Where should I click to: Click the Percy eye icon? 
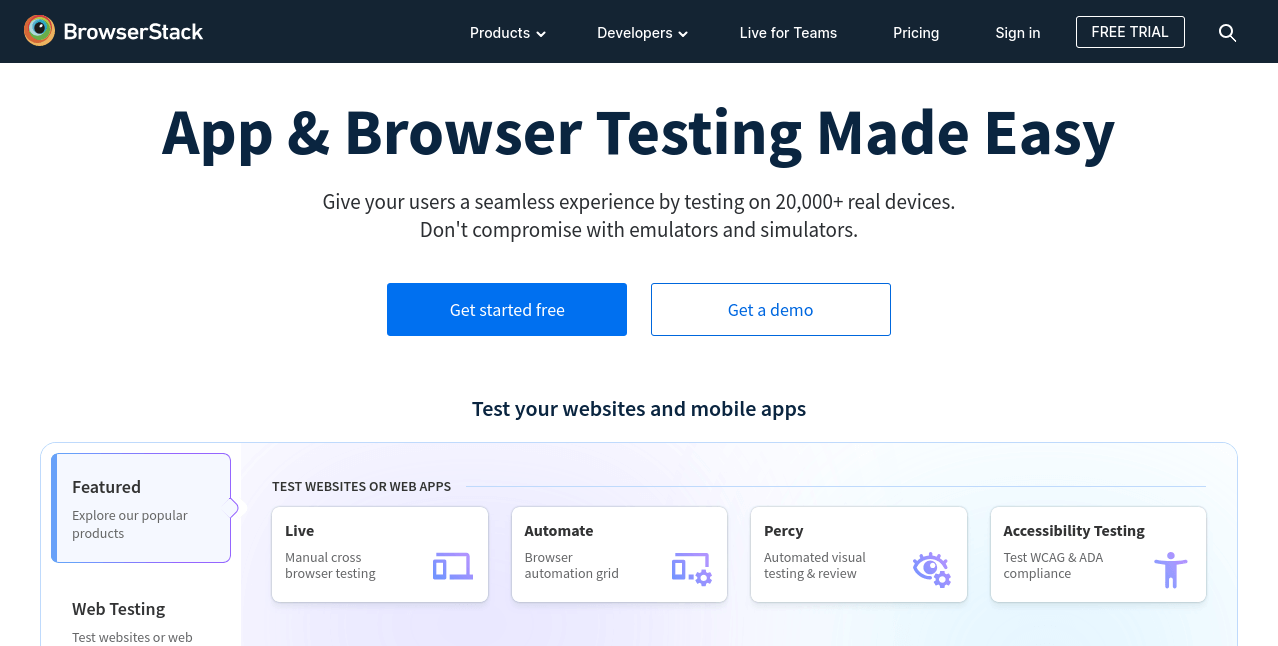tap(932, 569)
